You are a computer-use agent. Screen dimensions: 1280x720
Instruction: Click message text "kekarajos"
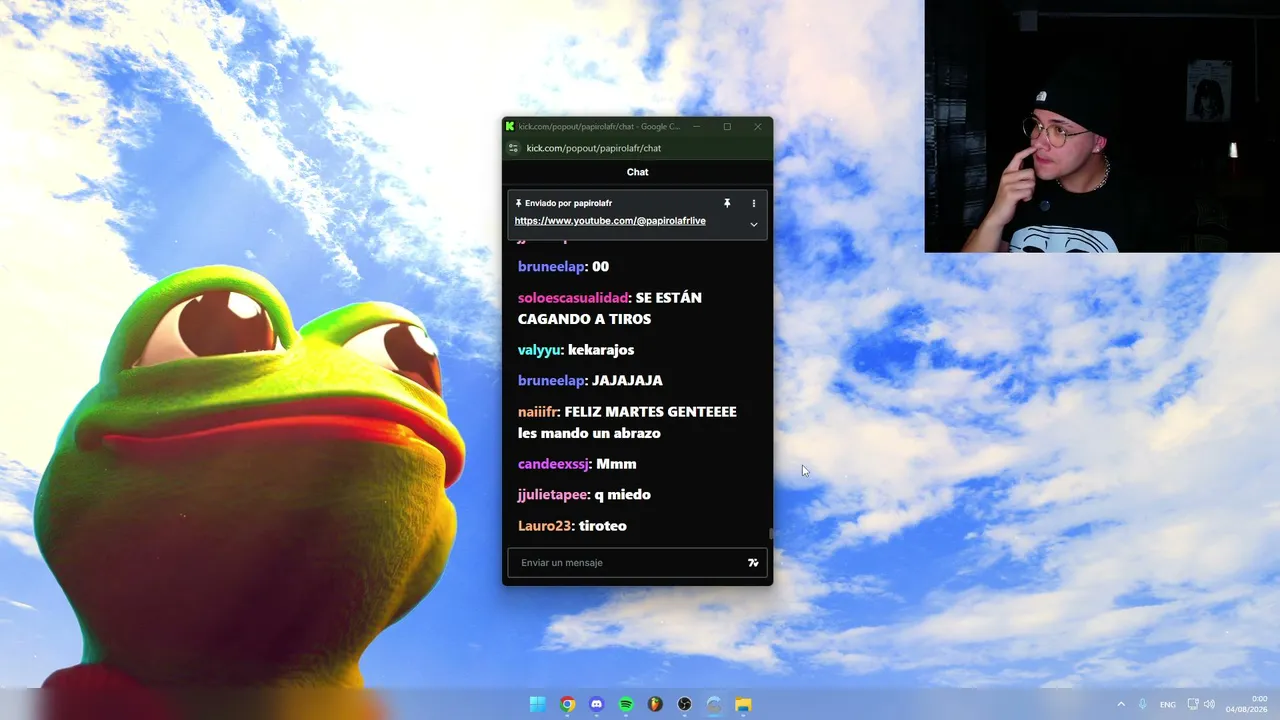click(x=601, y=350)
